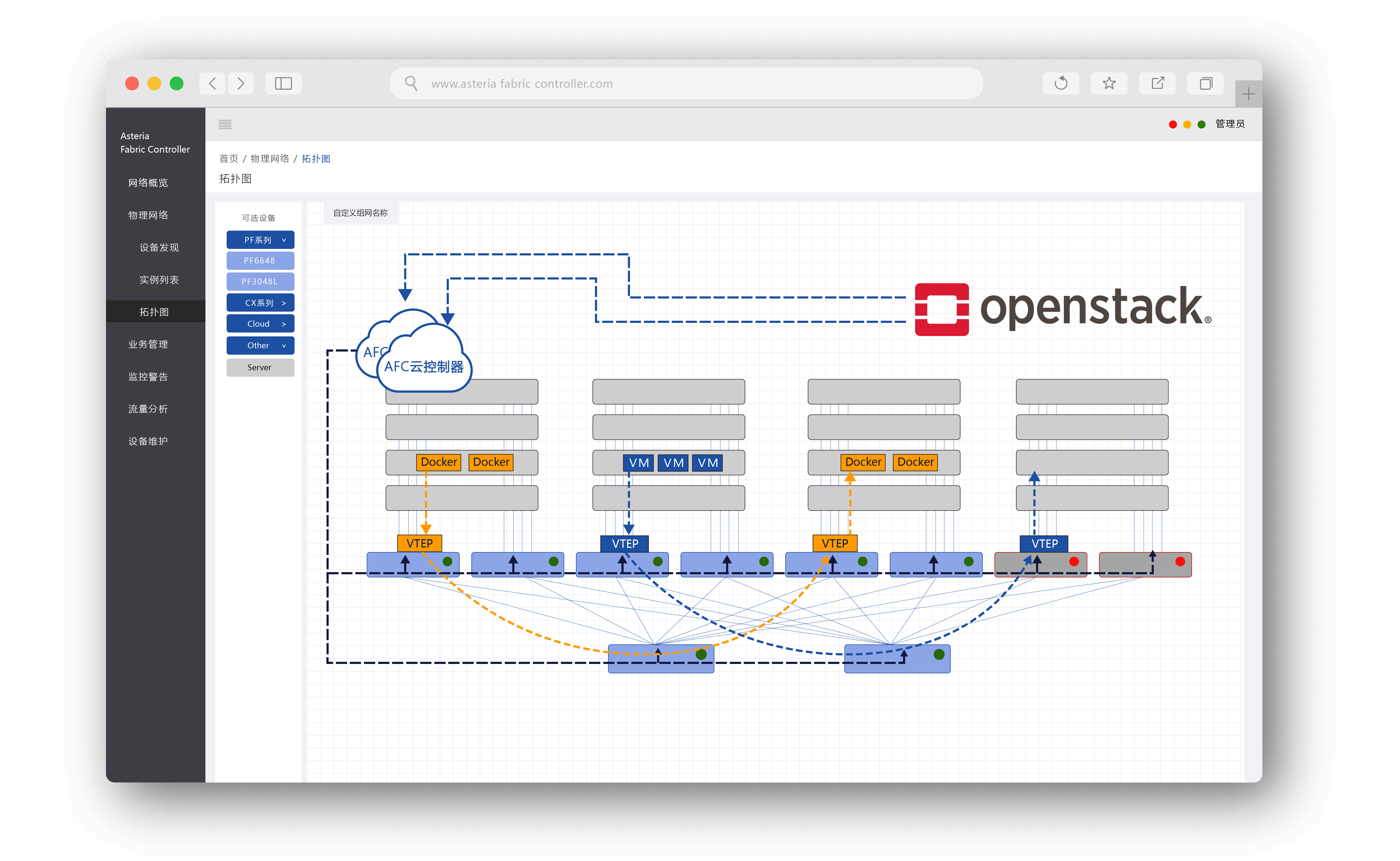This screenshot has height=861, width=1400.
Task: Open the 管理员 user menu
Action: coord(1230,124)
